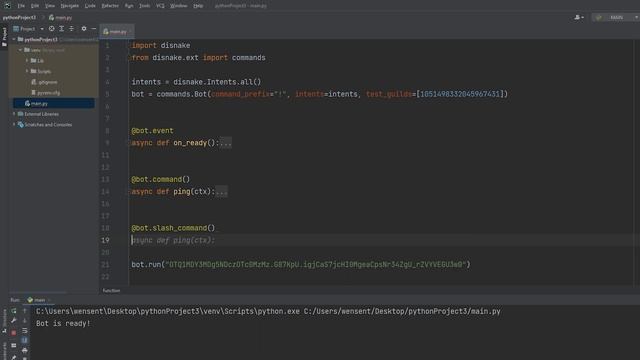Open Project panel settings gear
640x360 pixels.
84,29
